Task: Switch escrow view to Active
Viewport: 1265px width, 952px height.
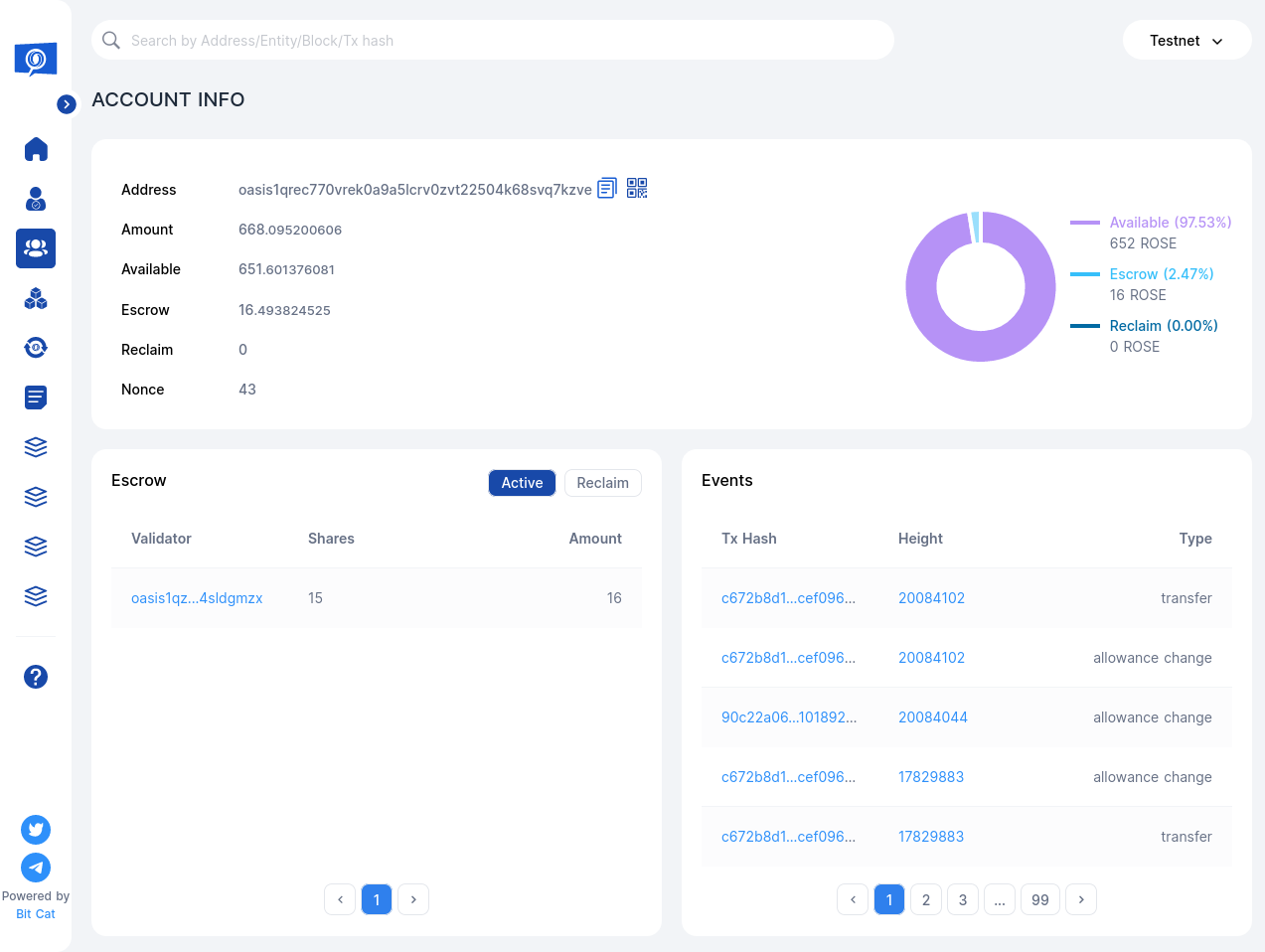Action: click(x=522, y=483)
